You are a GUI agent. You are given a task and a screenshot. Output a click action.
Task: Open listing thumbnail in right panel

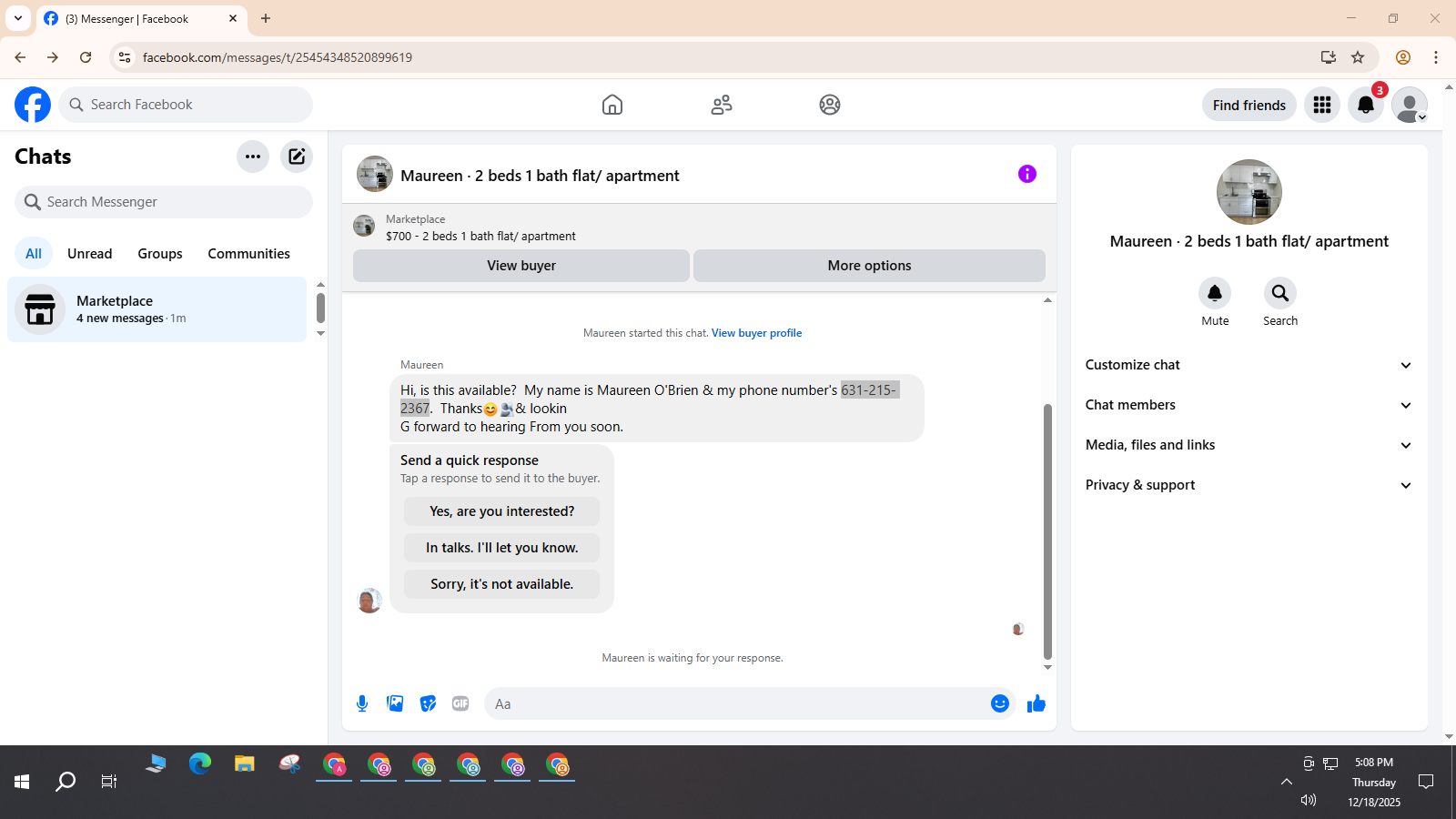(1249, 192)
